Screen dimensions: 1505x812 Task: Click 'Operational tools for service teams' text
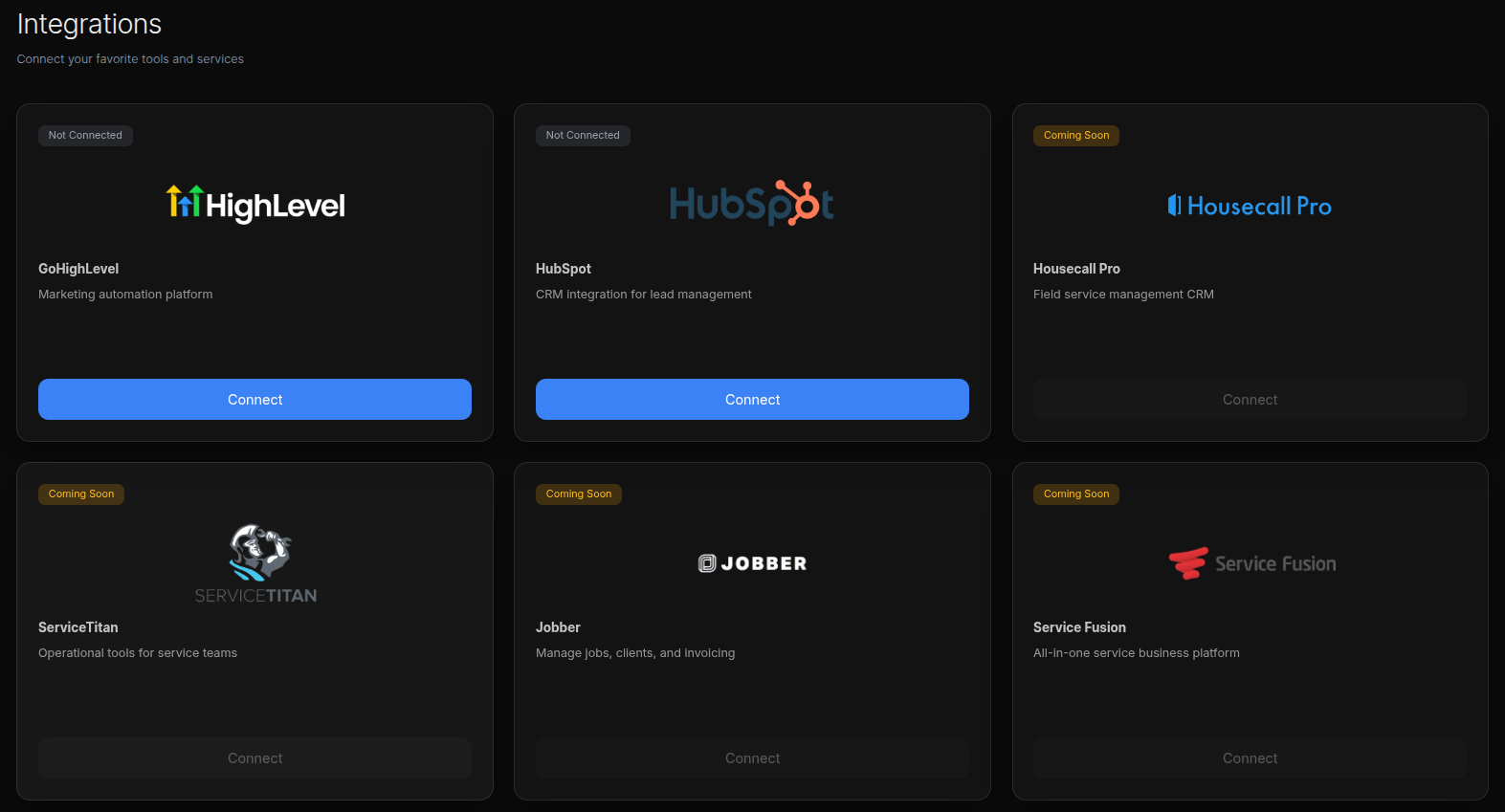point(138,653)
